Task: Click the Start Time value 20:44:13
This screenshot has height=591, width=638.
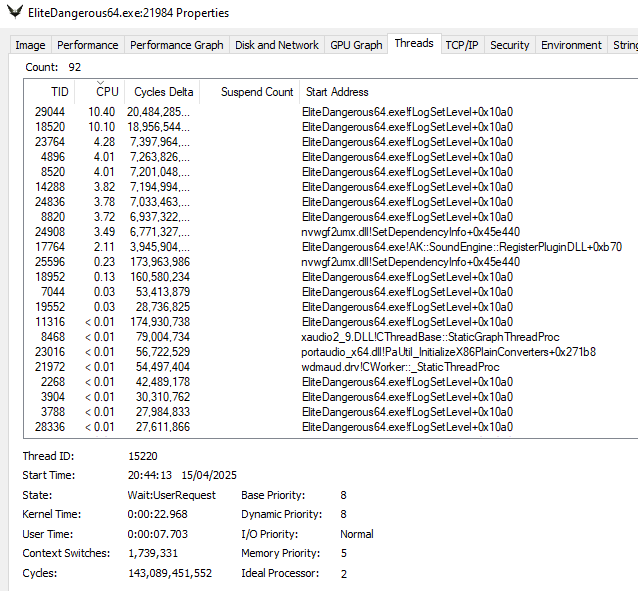Action: pyautogui.click(x=150, y=475)
